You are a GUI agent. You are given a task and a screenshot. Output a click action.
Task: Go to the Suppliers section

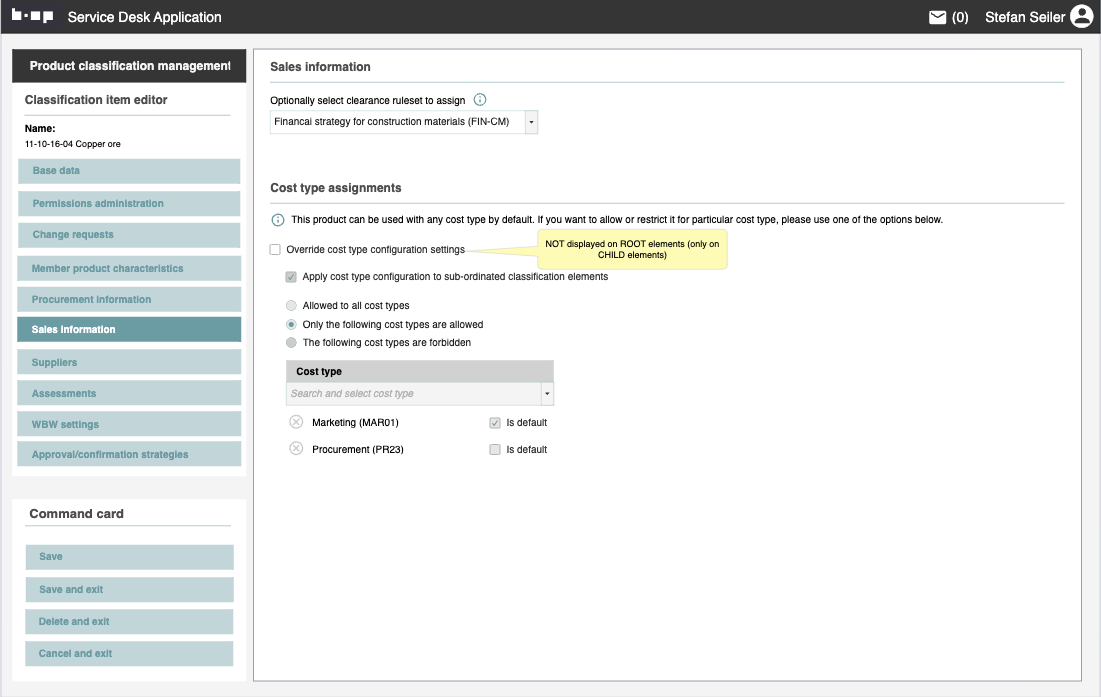point(129,362)
